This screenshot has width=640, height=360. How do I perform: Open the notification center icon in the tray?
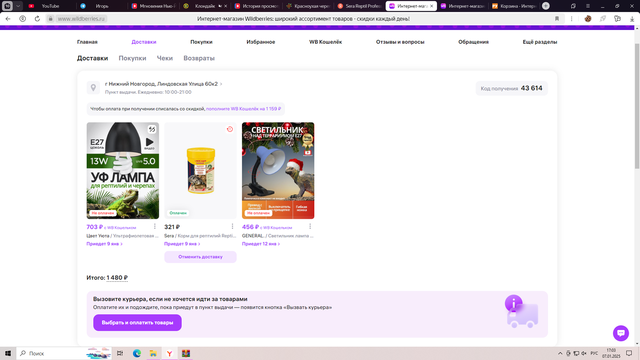(629, 353)
